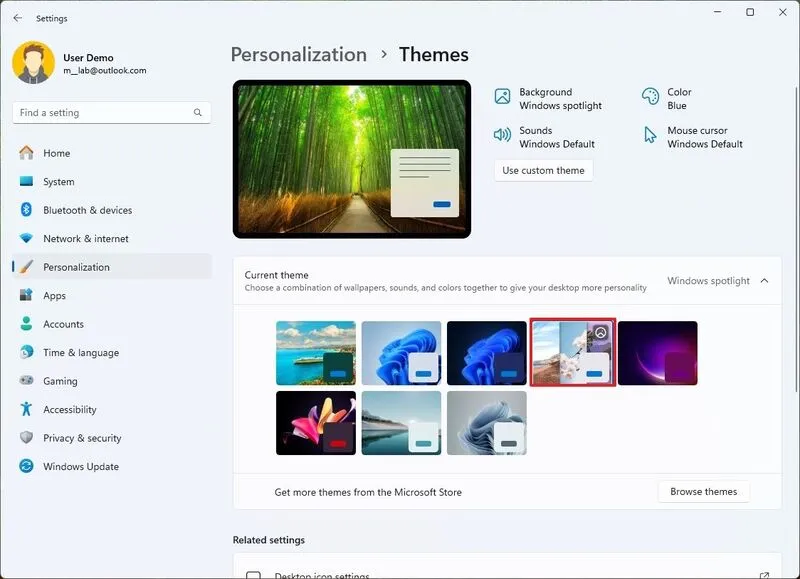Collapse the Current theme section chevron

coord(764,281)
